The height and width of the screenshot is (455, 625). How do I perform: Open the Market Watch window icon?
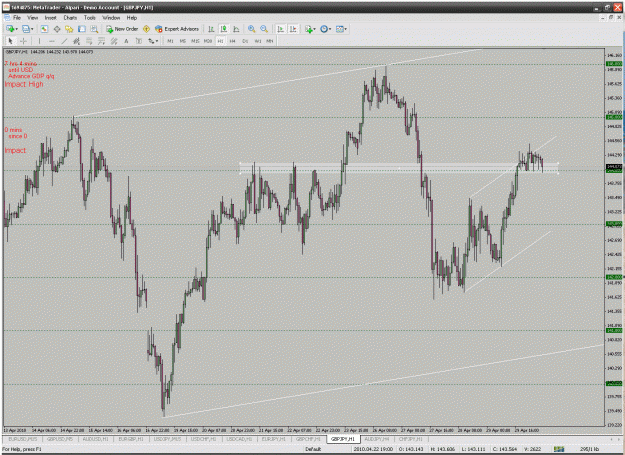[44, 29]
